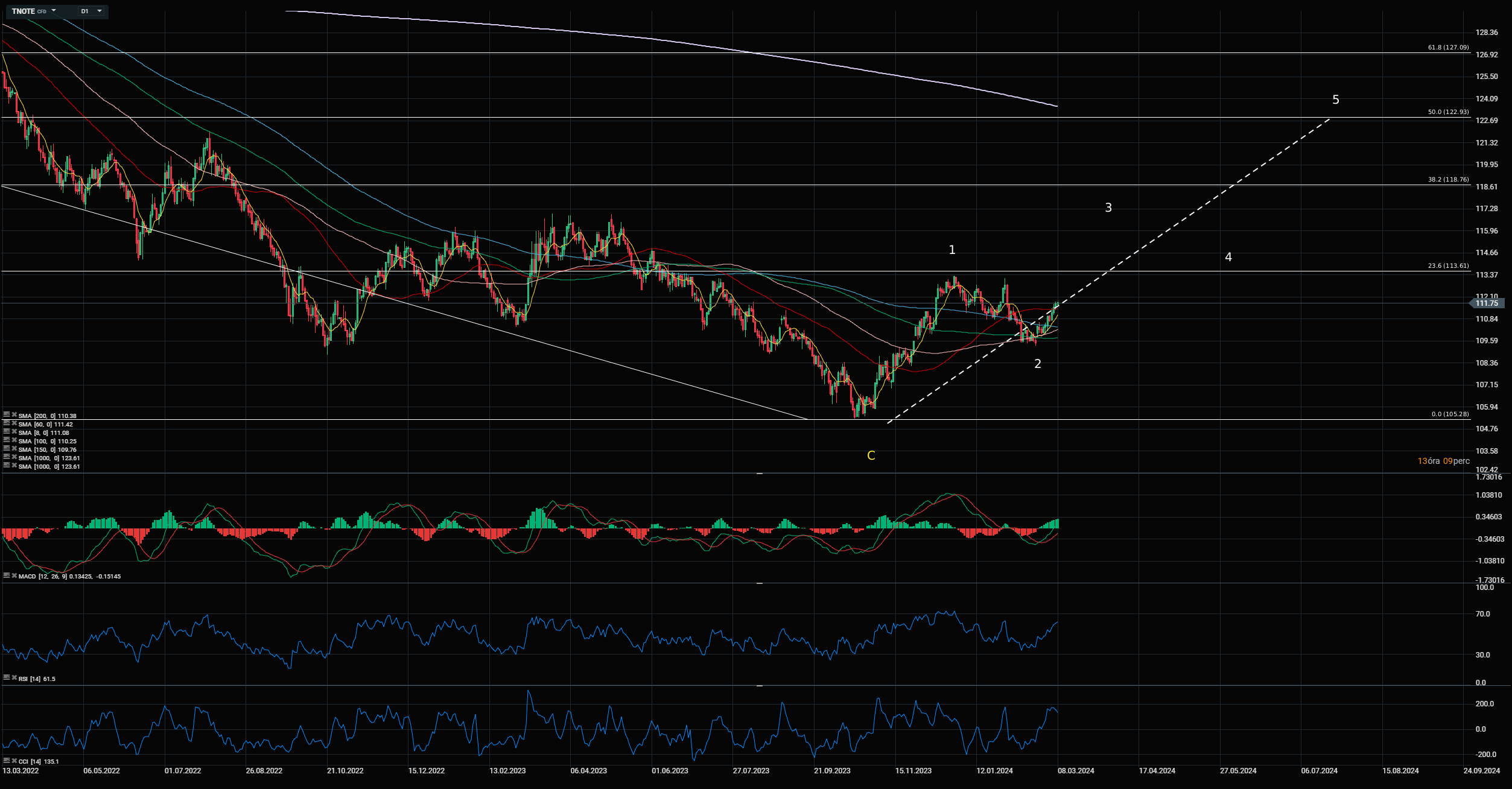This screenshot has width=1512, height=789.
Task: Remove the RSI indicator with X icon
Action: point(14,678)
